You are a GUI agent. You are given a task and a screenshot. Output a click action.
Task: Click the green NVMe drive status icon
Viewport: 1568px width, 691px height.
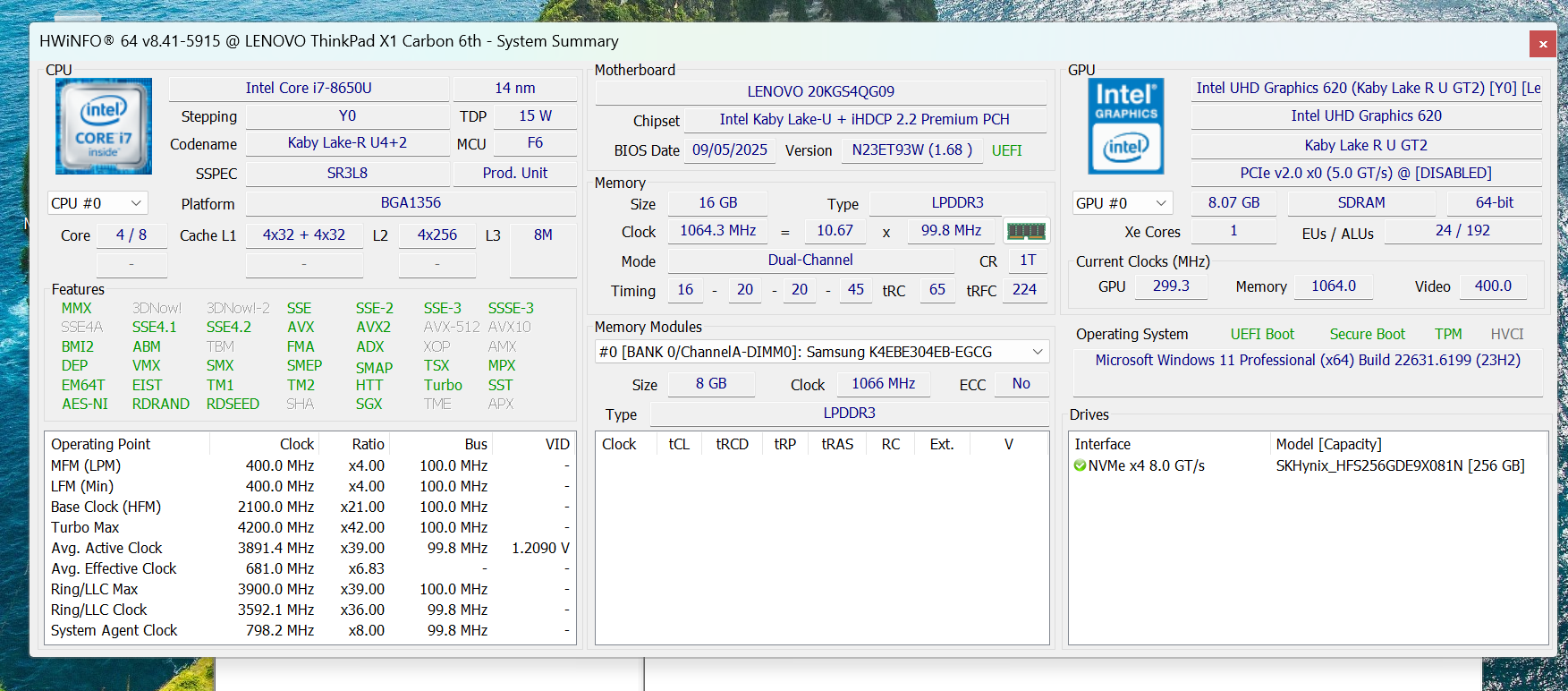pyautogui.click(x=1080, y=465)
